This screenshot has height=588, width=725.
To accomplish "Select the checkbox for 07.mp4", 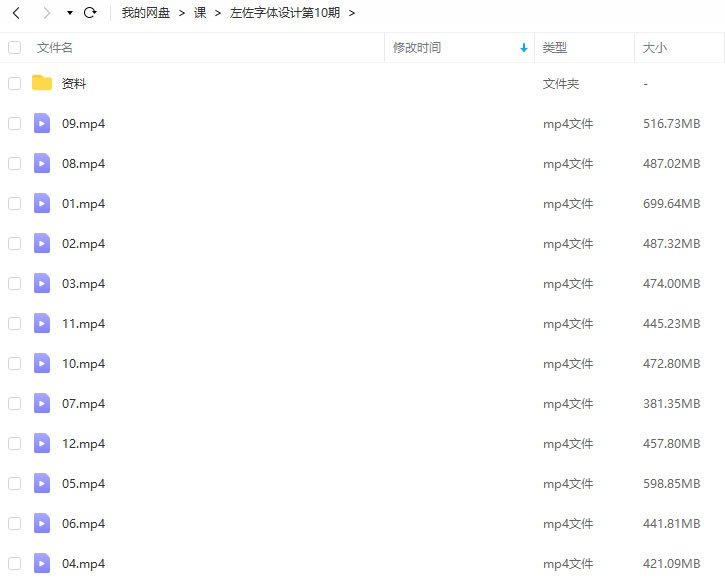I will coord(14,403).
